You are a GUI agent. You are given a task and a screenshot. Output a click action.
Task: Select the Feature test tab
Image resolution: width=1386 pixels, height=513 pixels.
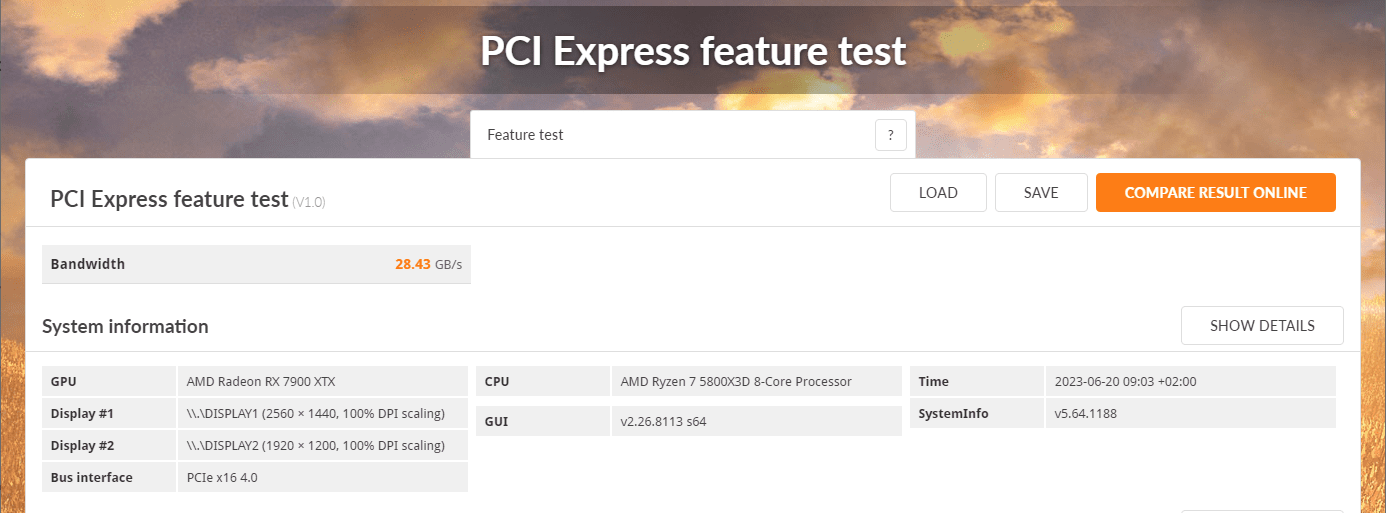coord(526,135)
